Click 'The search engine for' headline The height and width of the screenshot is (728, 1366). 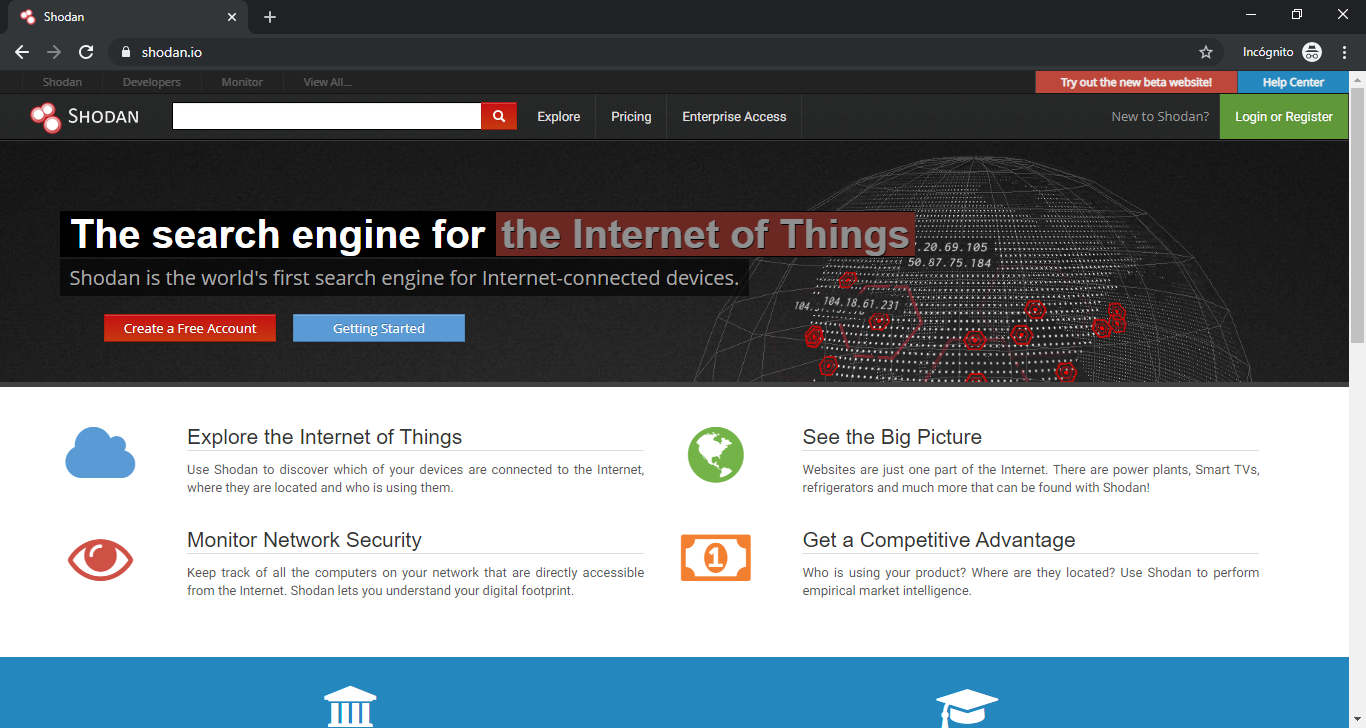tap(278, 234)
